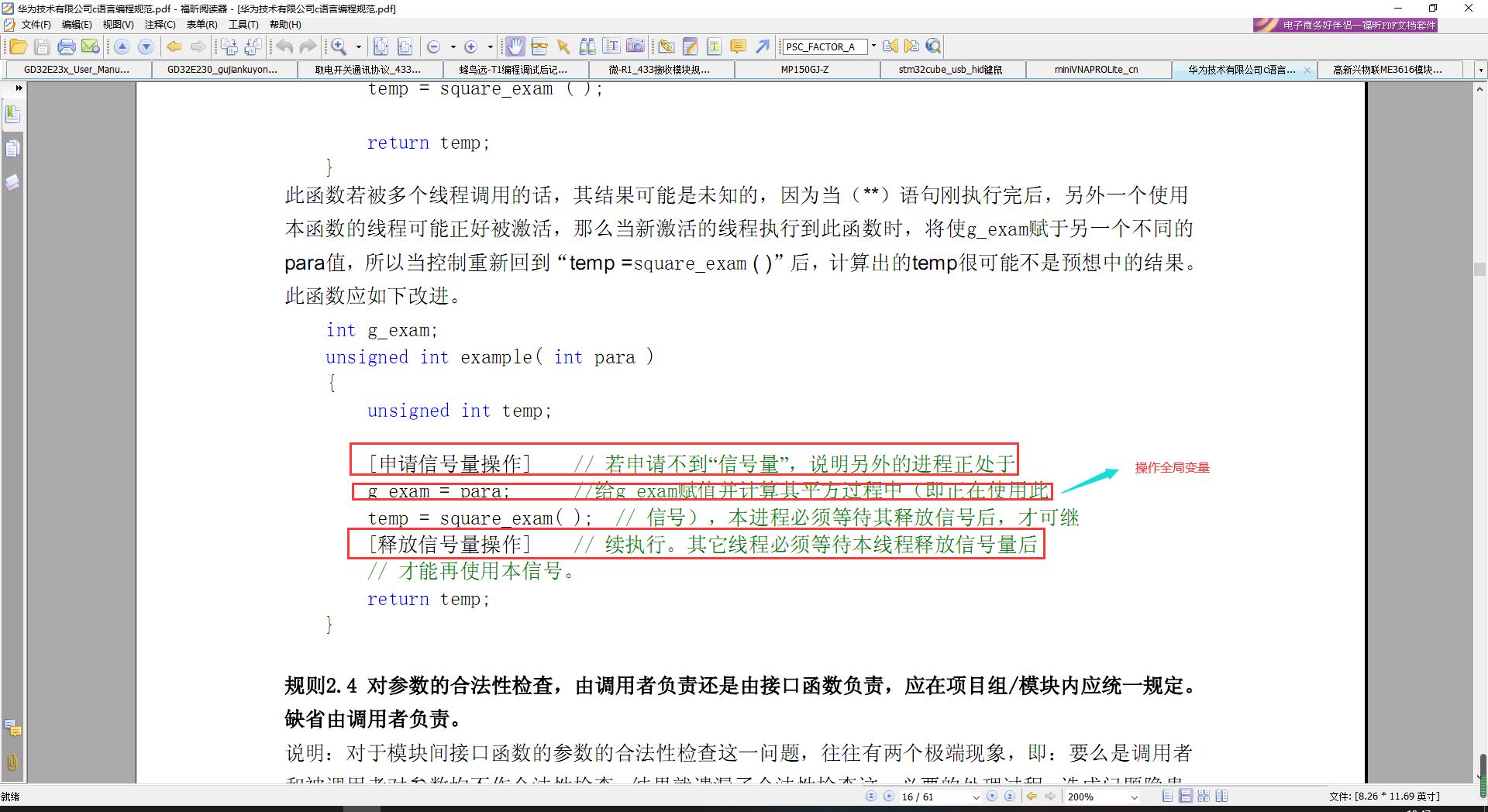The width and height of the screenshot is (1488, 812).
Task: Switch to the miniVNAPROLite_cn tab
Action: point(1096,70)
